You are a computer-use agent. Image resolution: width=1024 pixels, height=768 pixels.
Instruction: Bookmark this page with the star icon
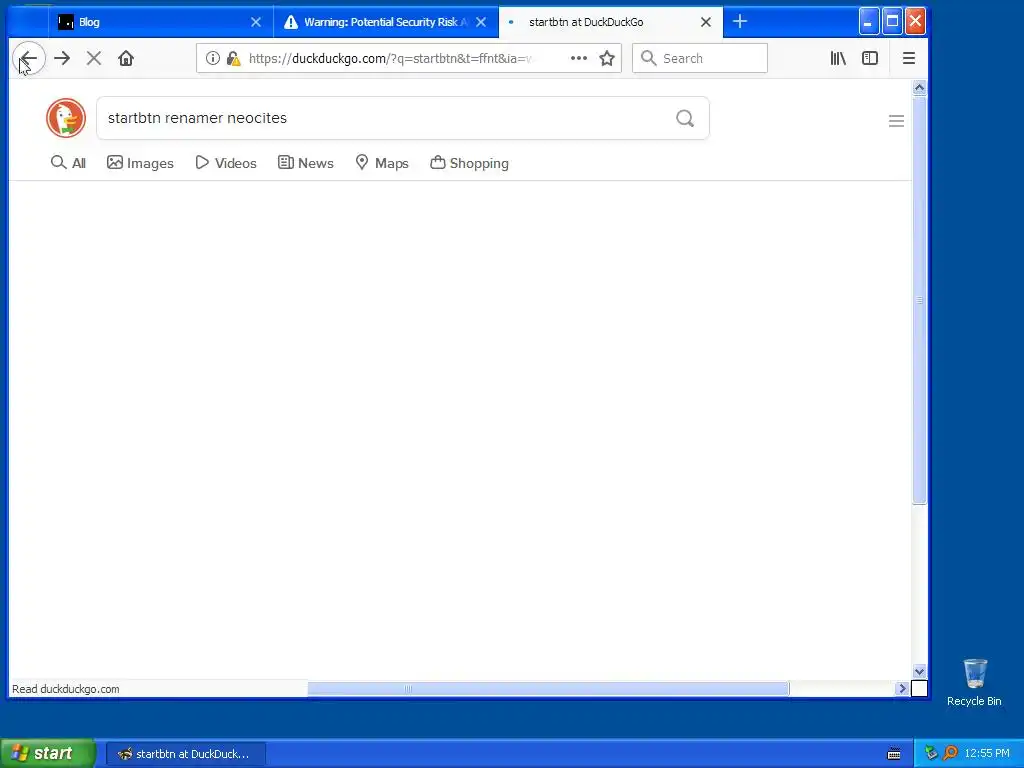tap(607, 58)
